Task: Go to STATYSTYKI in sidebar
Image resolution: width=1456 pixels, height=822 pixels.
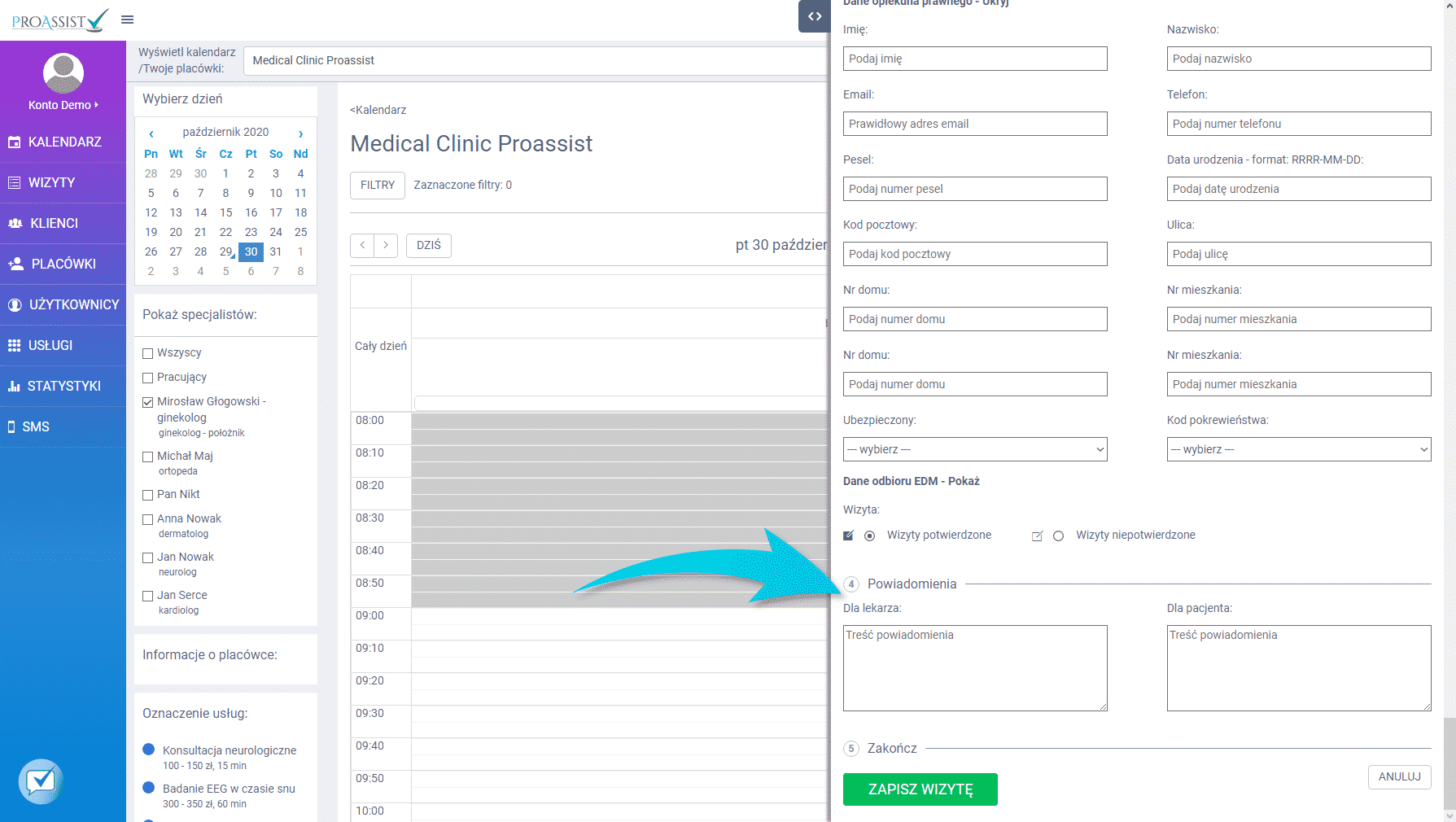Action: tap(63, 386)
